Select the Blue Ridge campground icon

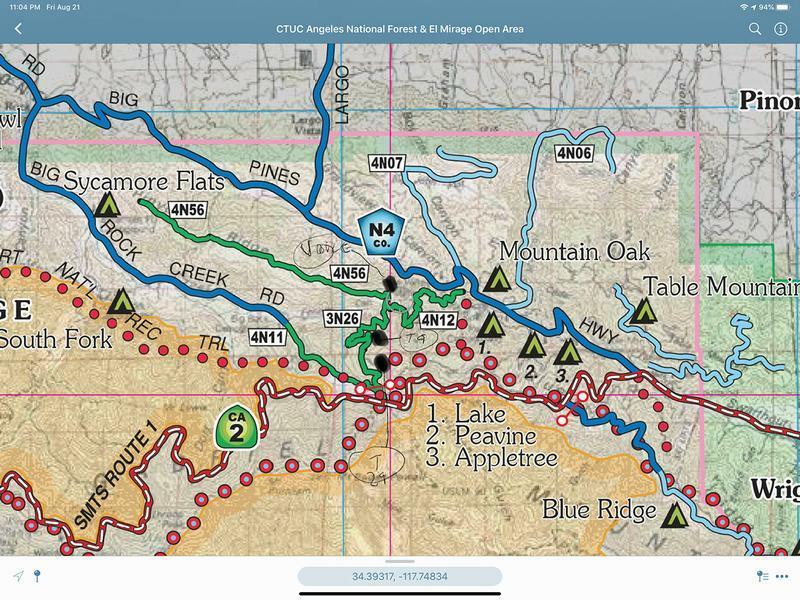point(674,514)
